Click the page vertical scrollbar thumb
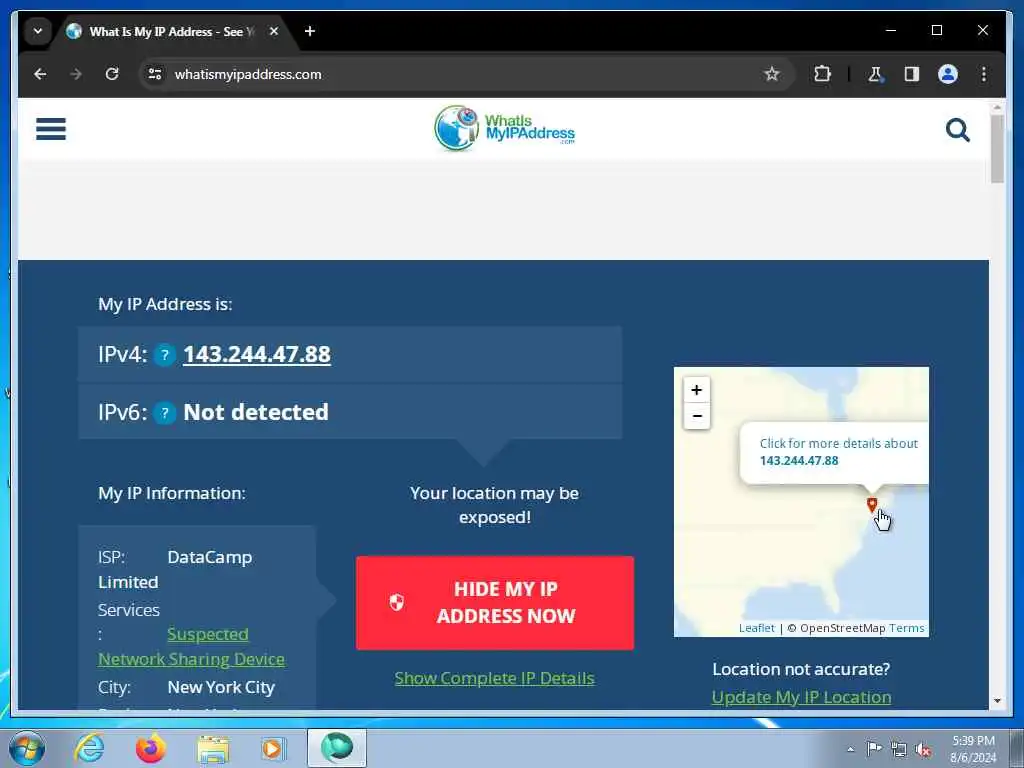 [x=997, y=149]
